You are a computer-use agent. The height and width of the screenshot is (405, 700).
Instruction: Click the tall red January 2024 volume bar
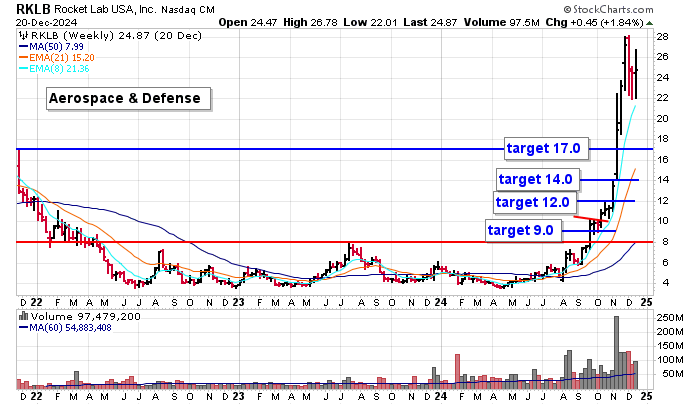458,372
